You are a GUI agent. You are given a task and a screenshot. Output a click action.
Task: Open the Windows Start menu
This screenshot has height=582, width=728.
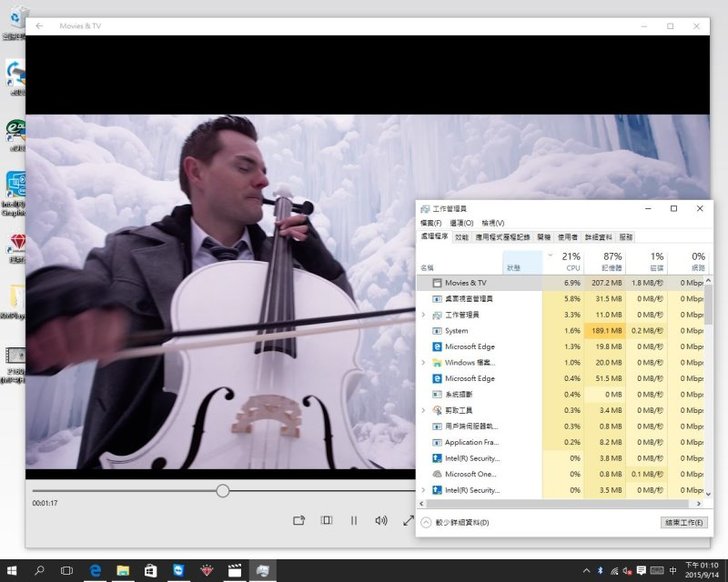(x=13, y=570)
